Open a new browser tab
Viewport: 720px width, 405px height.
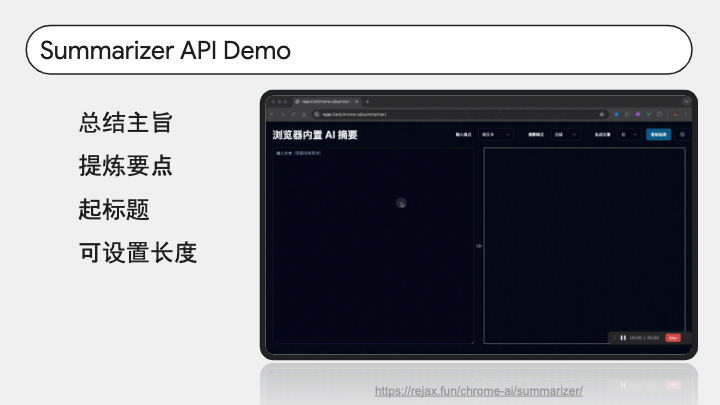(367, 101)
